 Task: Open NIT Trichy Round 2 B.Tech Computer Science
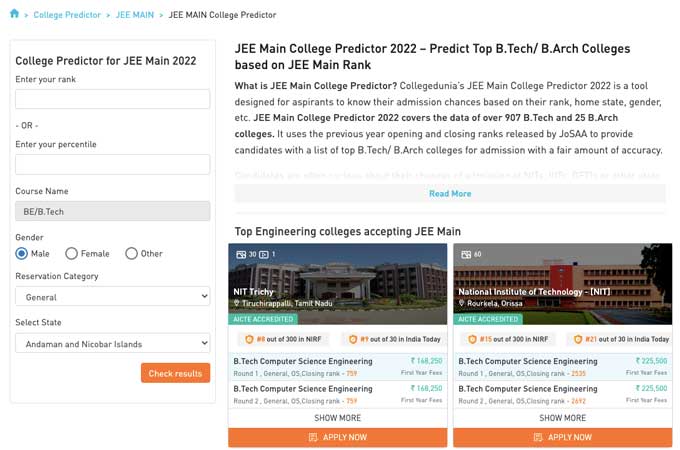pos(338,394)
